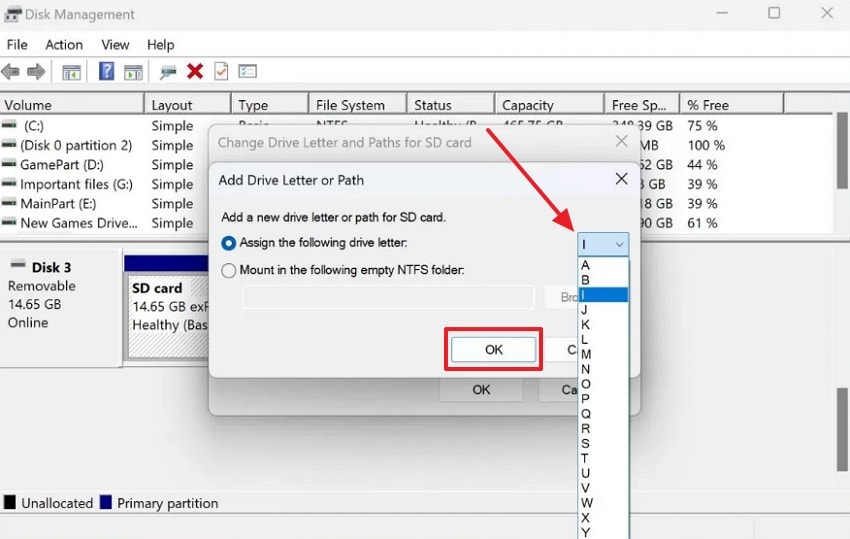Click the show/hide action pane icon
The height and width of the screenshot is (539, 850).
coord(133,72)
